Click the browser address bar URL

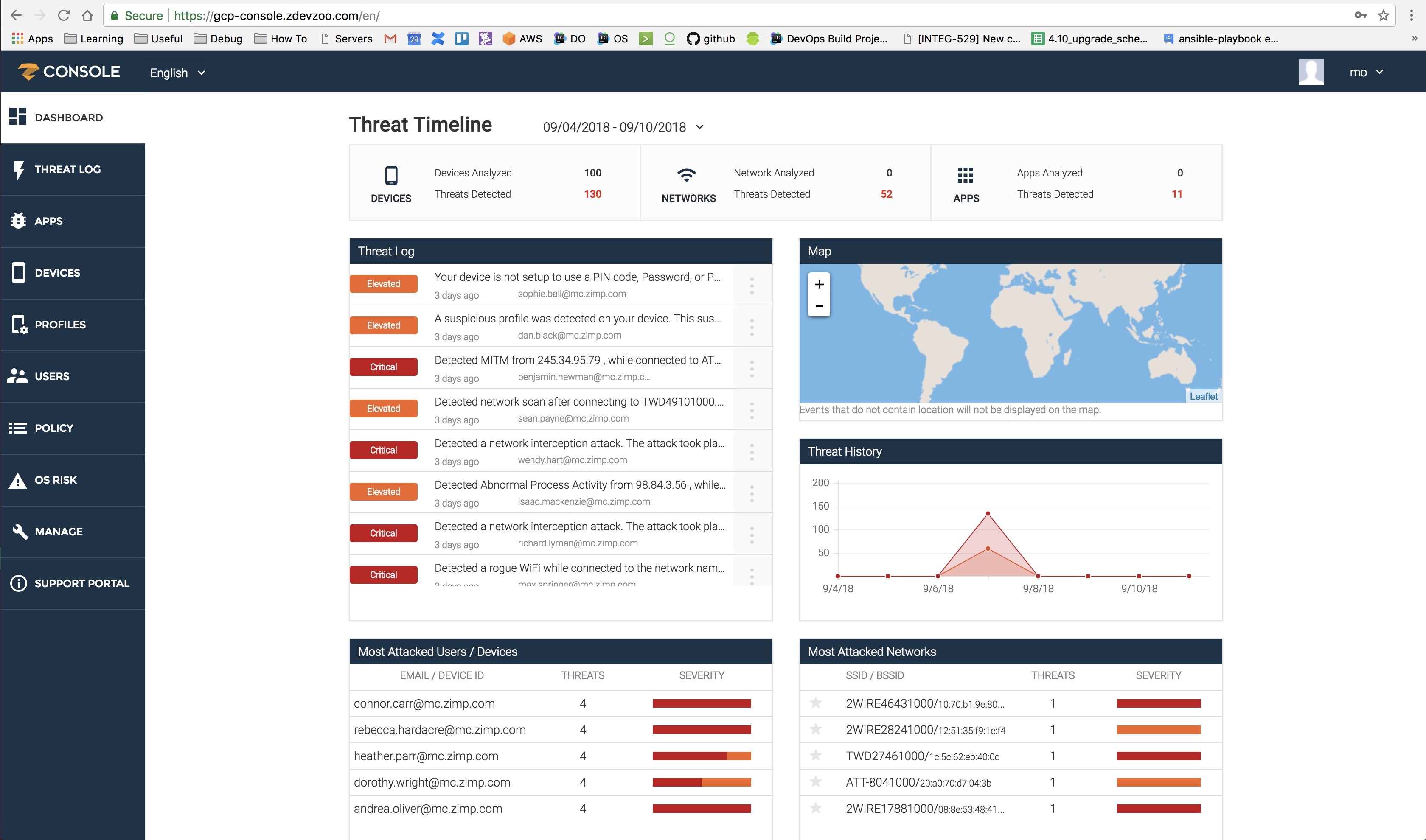pyautogui.click(x=277, y=15)
